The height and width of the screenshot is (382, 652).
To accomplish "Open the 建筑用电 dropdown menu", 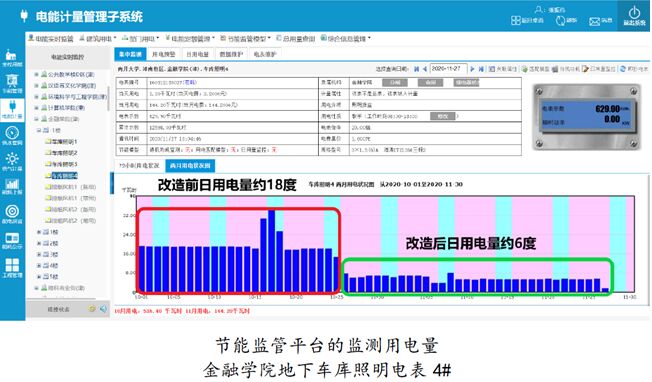I will 99,39.
